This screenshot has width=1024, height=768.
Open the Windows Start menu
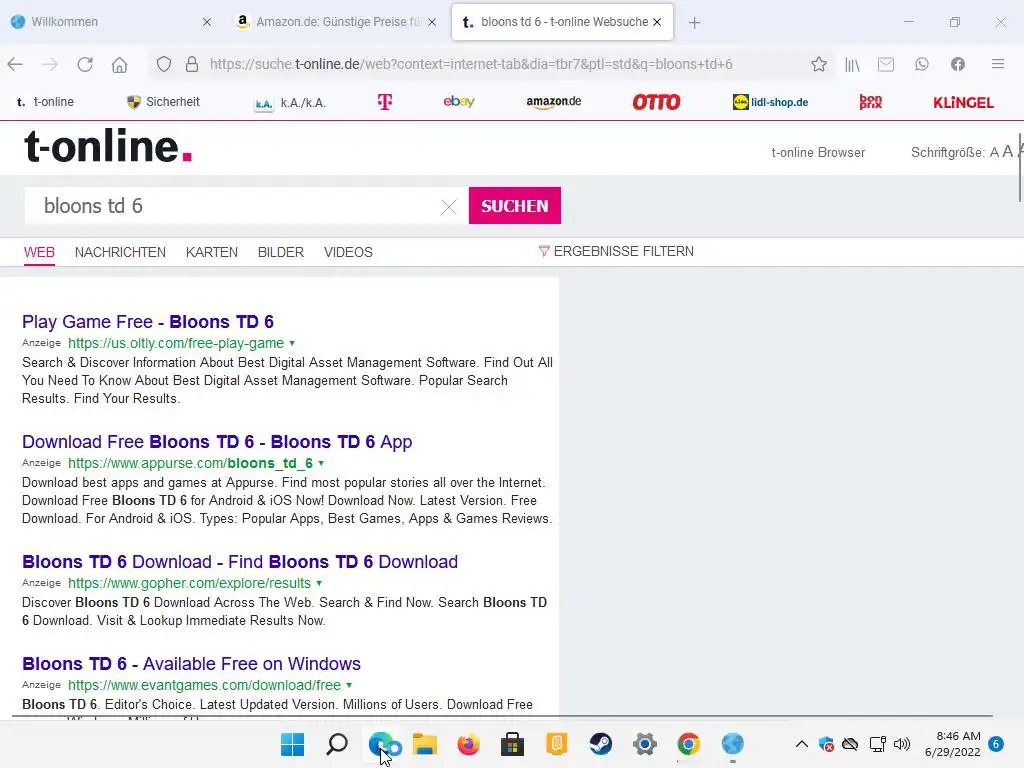click(293, 744)
